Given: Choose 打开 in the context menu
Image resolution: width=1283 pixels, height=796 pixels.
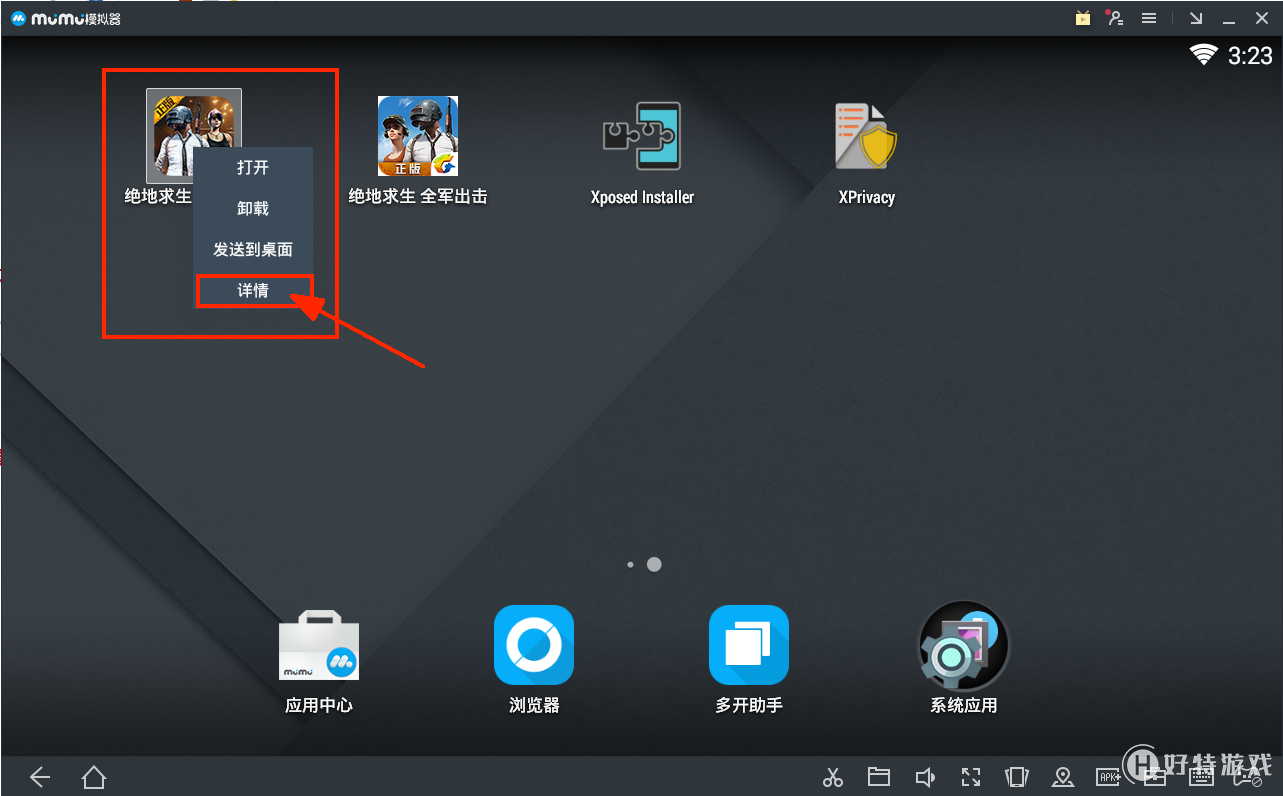Looking at the screenshot, I should (253, 167).
